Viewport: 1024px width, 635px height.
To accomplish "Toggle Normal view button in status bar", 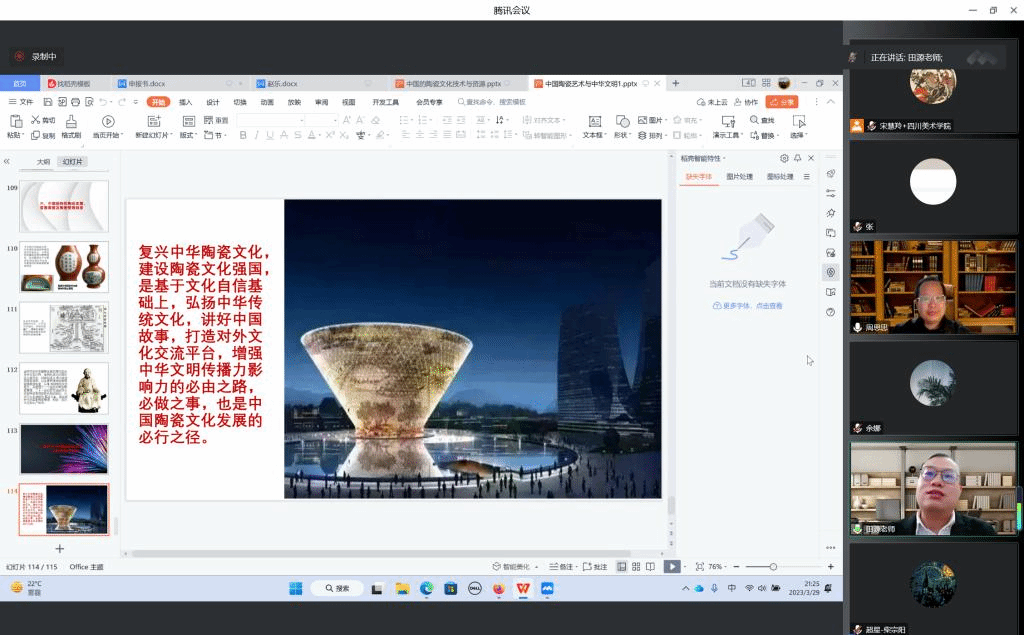I will (622, 566).
